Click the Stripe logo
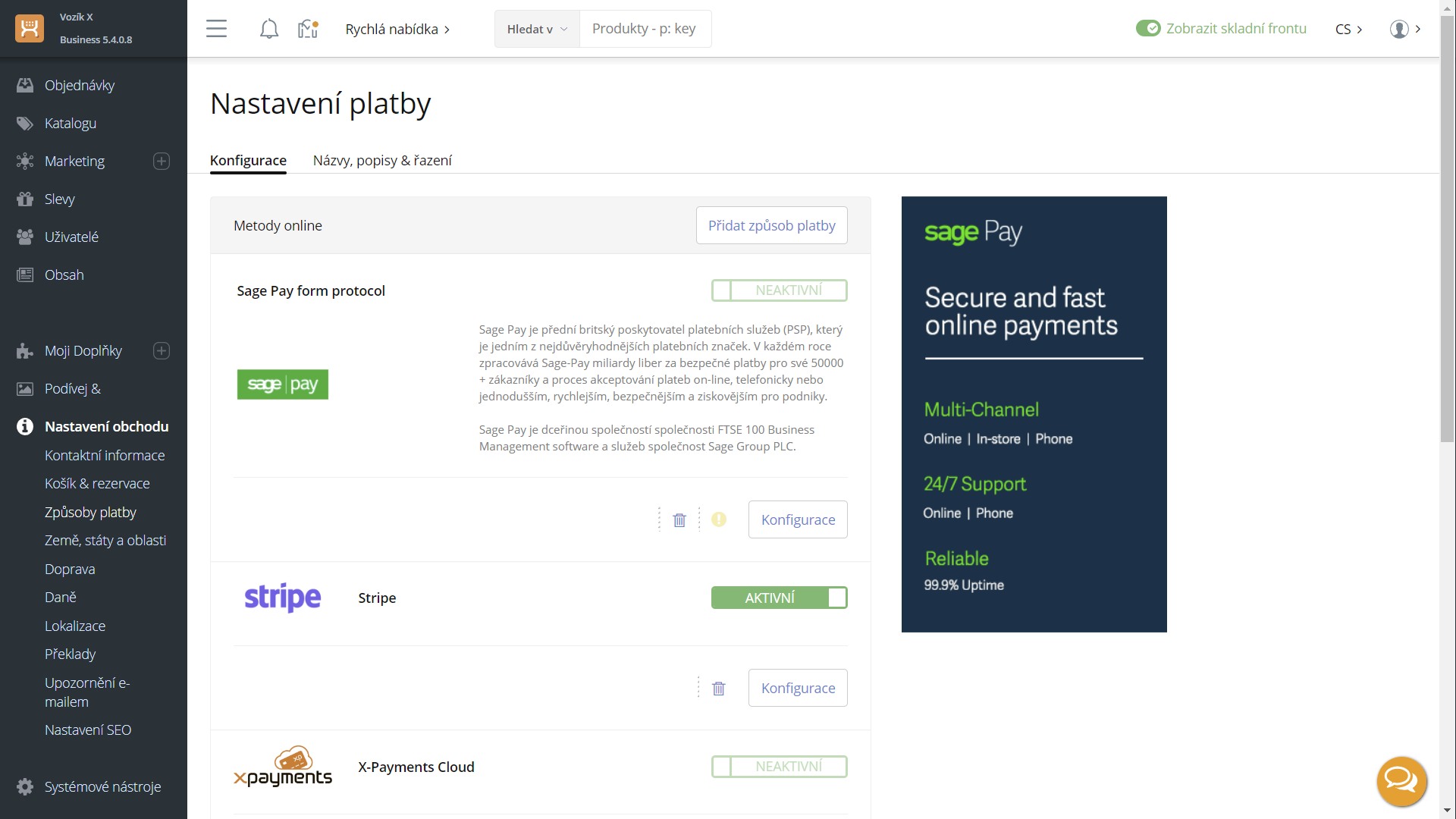Viewport: 1456px width, 819px height. pyautogui.click(x=283, y=598)
